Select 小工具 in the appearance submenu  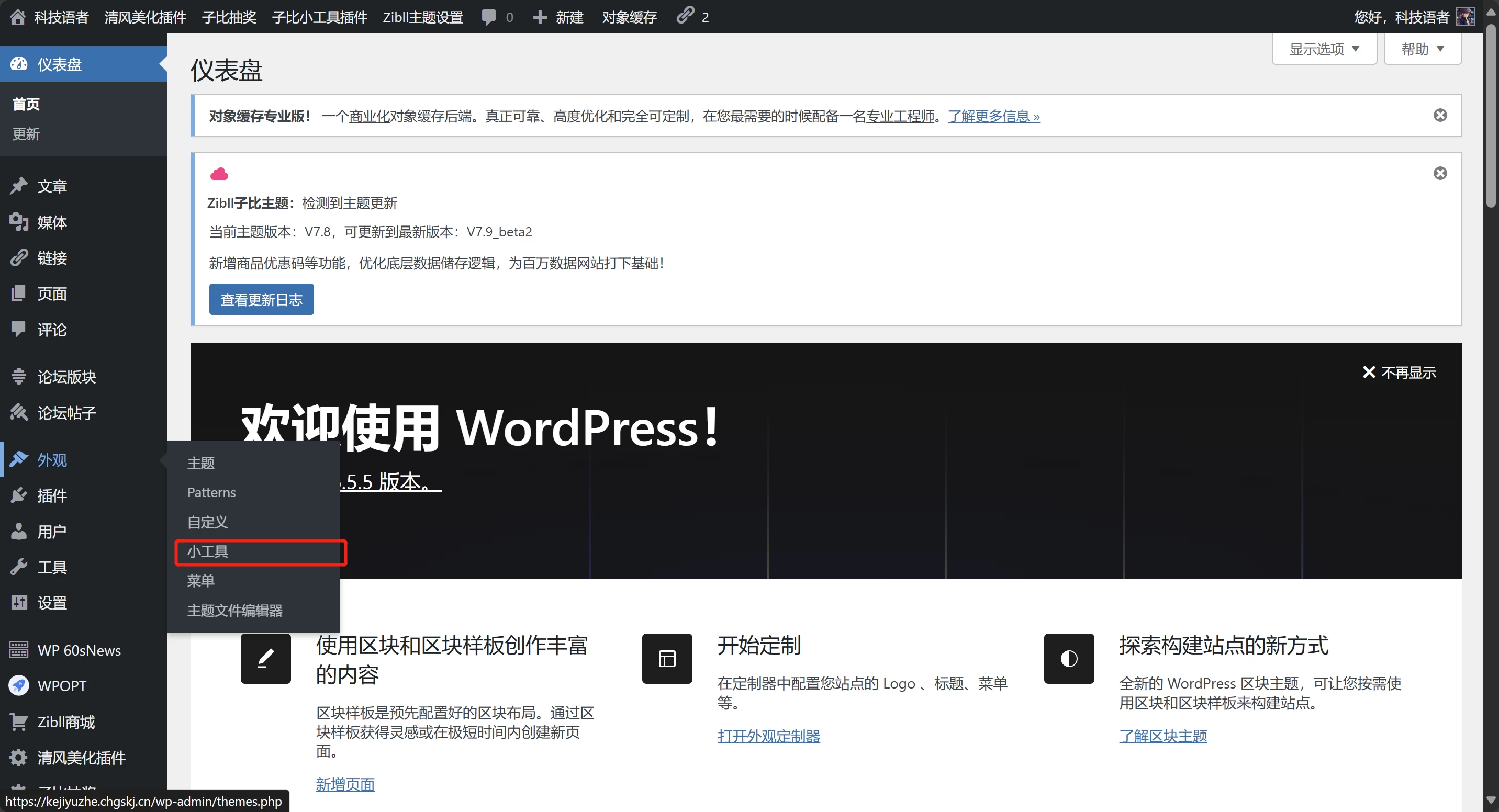(208, 551)
